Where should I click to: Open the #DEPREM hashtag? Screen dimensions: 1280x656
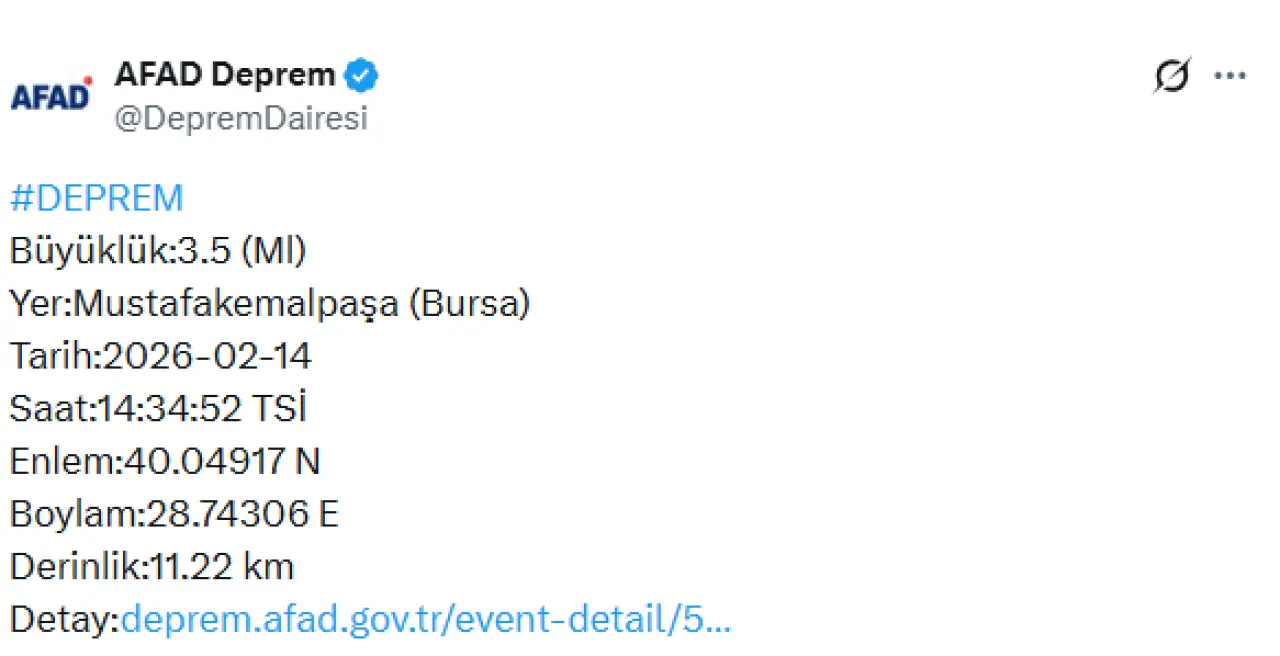97,198
